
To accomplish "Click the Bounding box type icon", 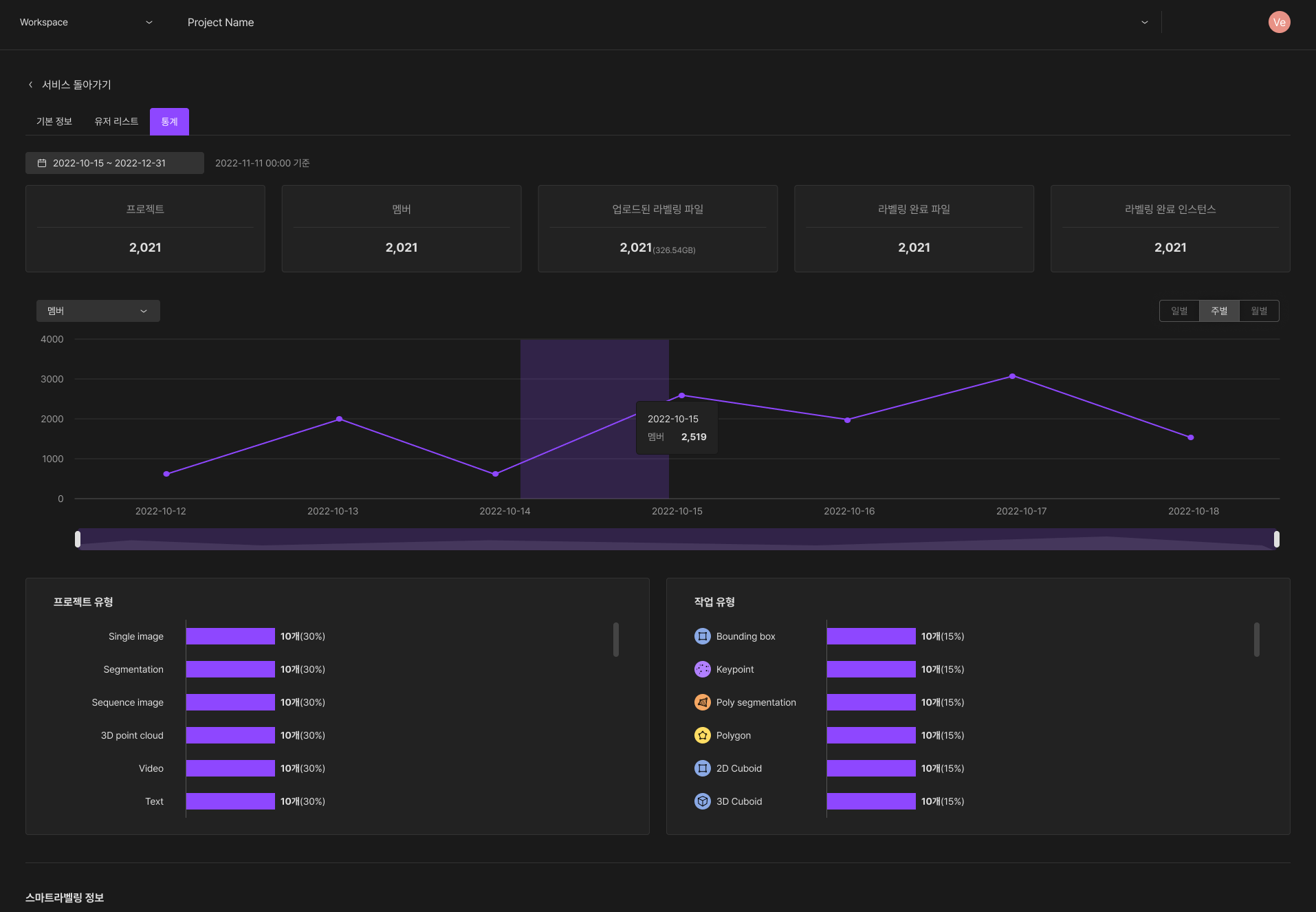I will pos(702,636).
